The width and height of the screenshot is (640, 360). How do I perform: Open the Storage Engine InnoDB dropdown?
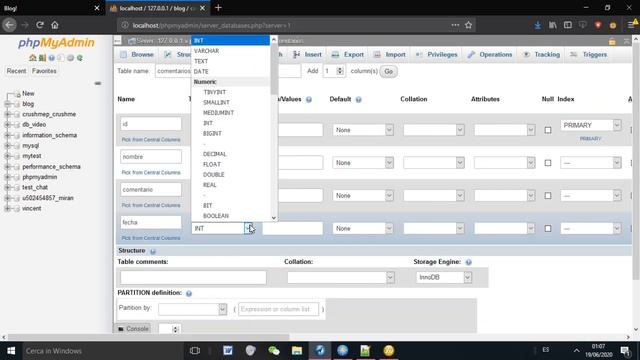point(444,277)
